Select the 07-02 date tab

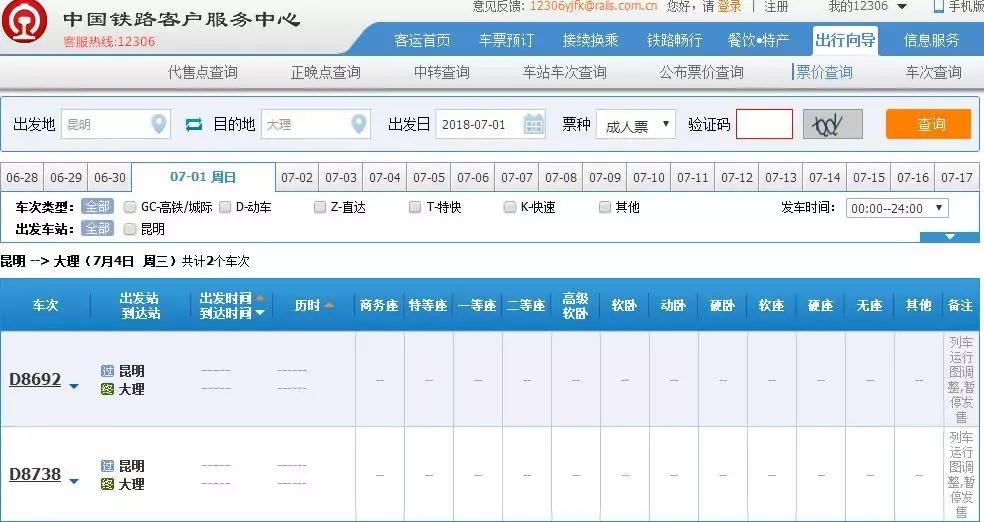pos(297,178)
